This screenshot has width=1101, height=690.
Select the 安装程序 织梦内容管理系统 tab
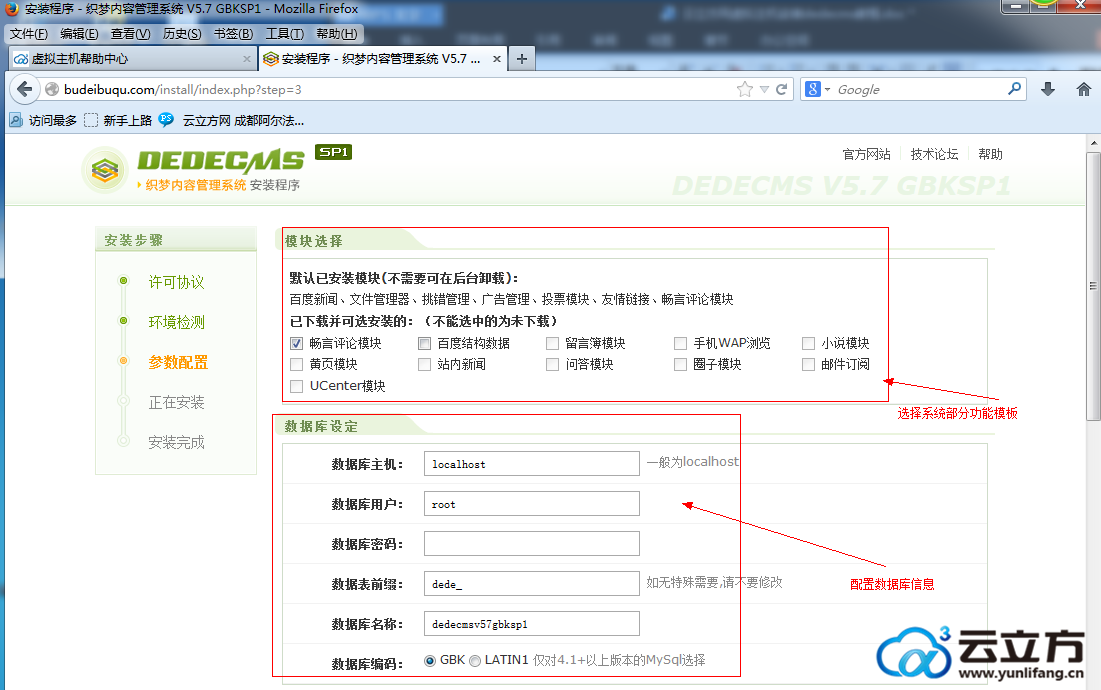click(382, 59)
